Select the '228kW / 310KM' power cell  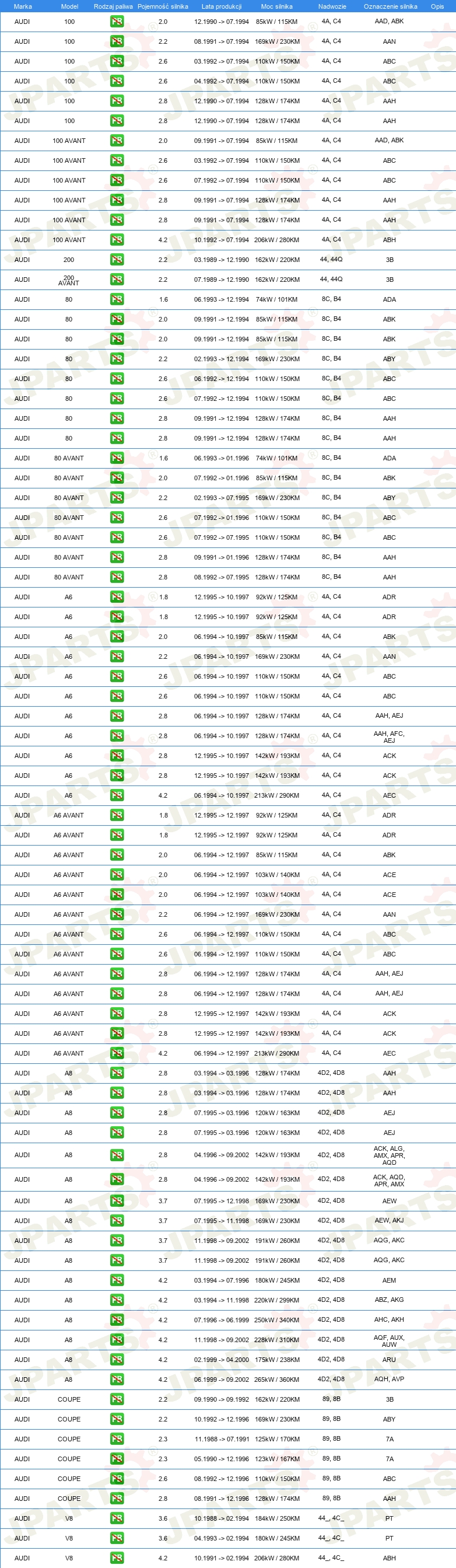[276, 1340]
